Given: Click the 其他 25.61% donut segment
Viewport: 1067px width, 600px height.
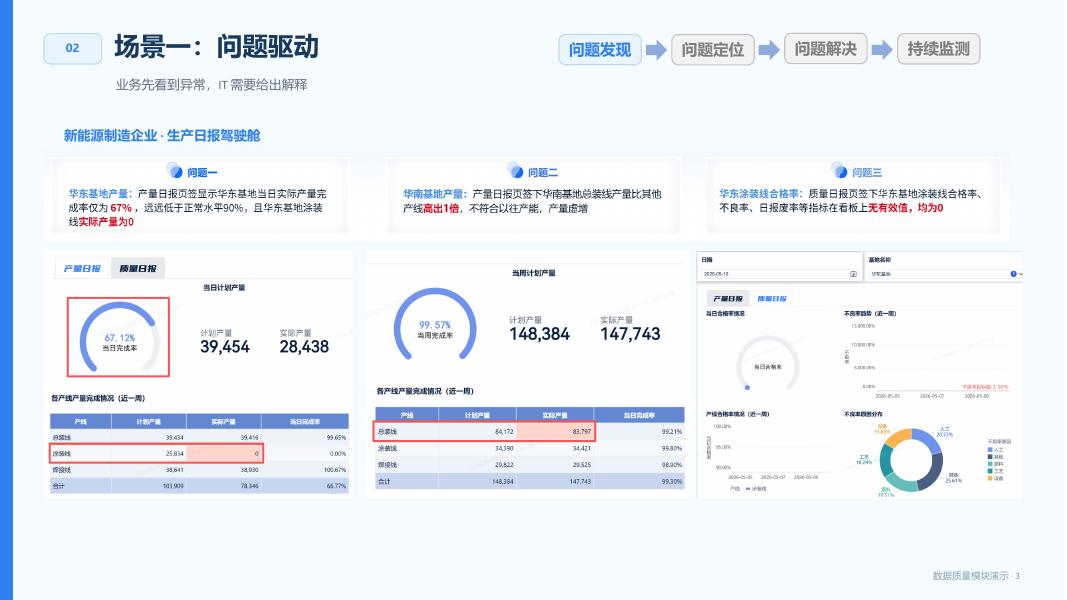Looking at the screenshot, I should click(x=932, y=473).
